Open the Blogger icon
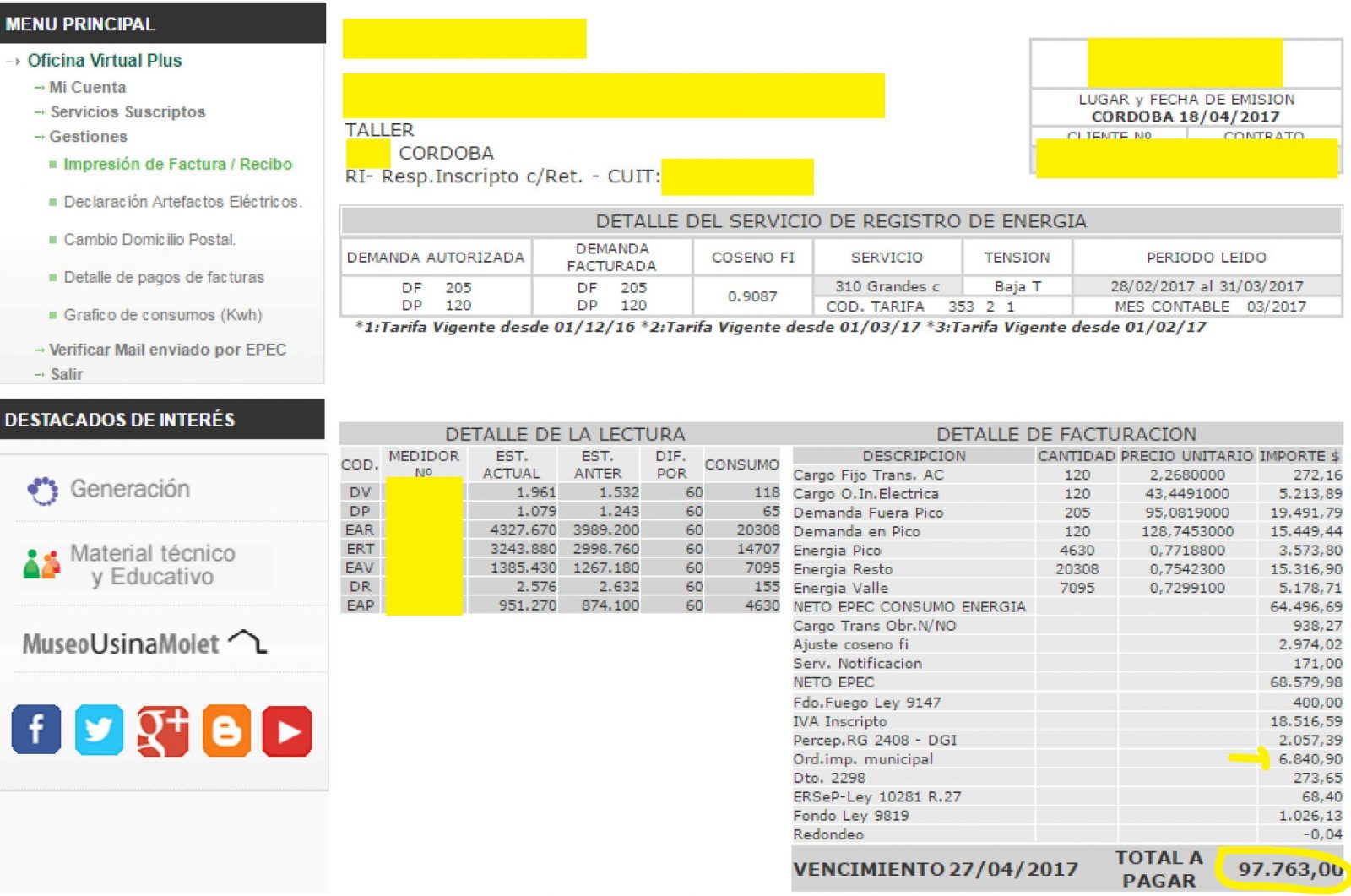This screenshot has width=1351, height=896. point(225,730)
